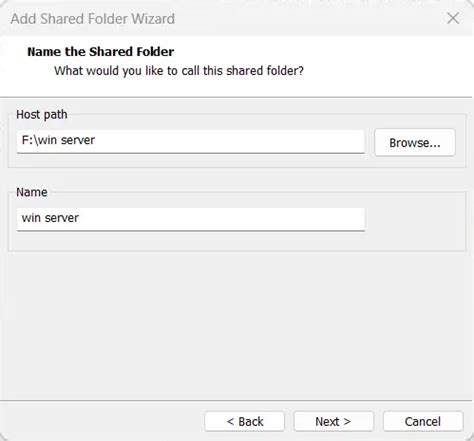The height and width of the screenshot is (441, 474).
Task: Place cursor in "win server" name text
Action: pyautogui.click(x=50, y=218)
